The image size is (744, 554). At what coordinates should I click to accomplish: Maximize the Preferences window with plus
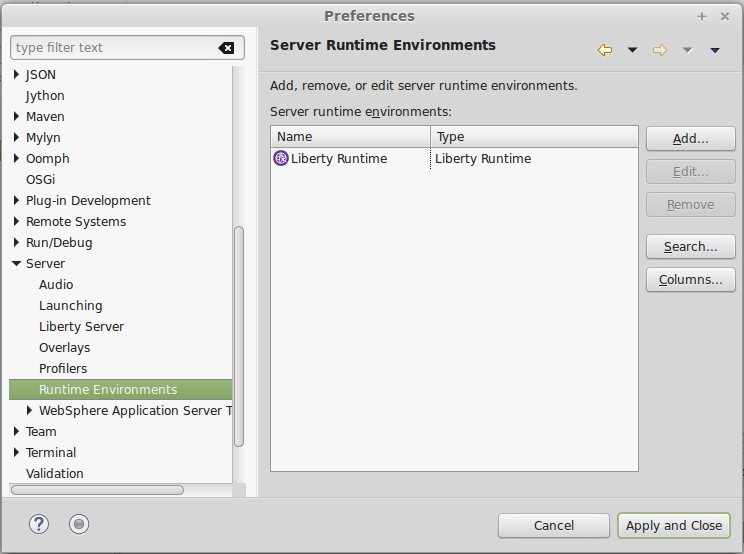coord(702,17)
